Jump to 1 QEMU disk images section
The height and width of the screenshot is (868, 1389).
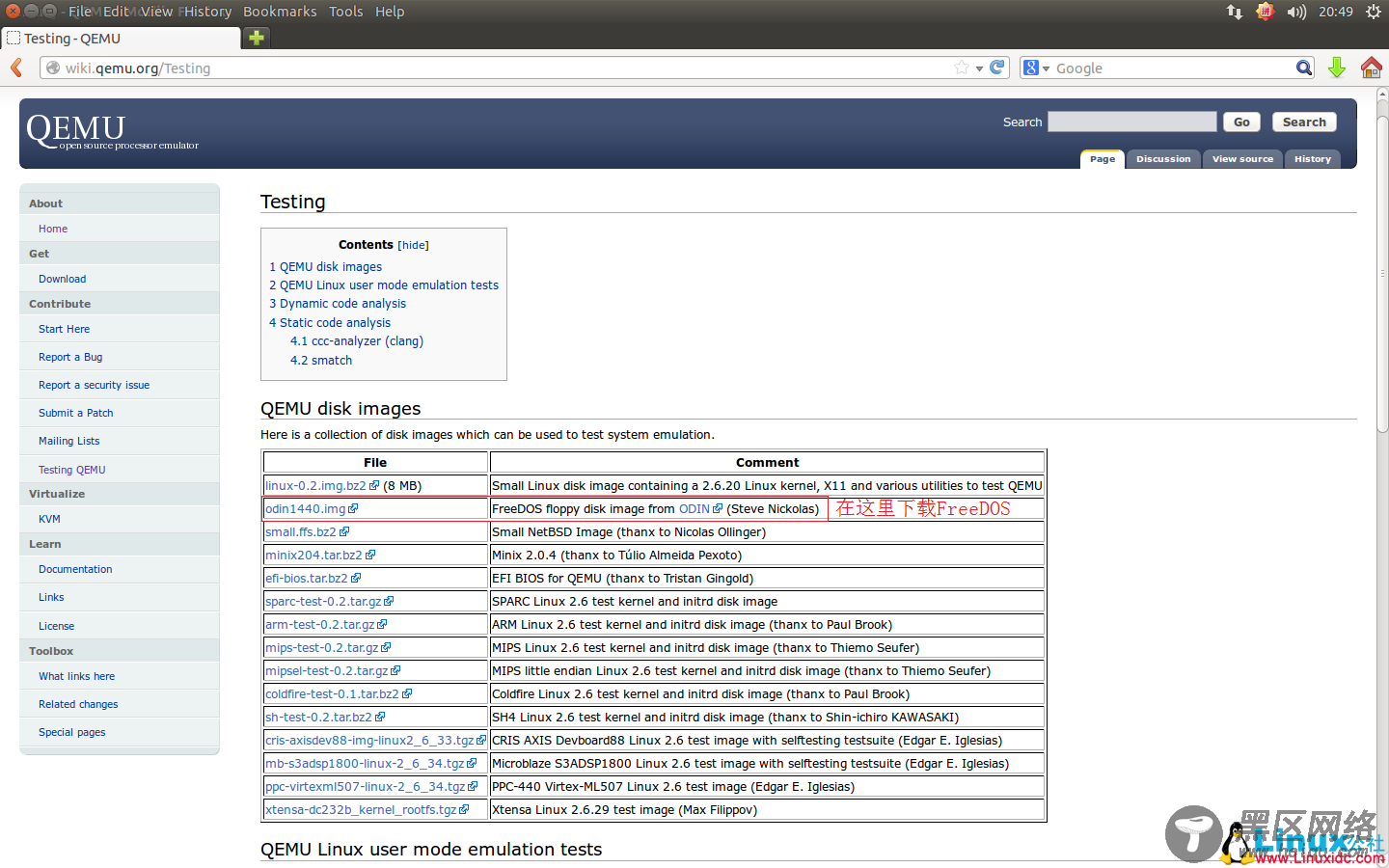(325, 267)
